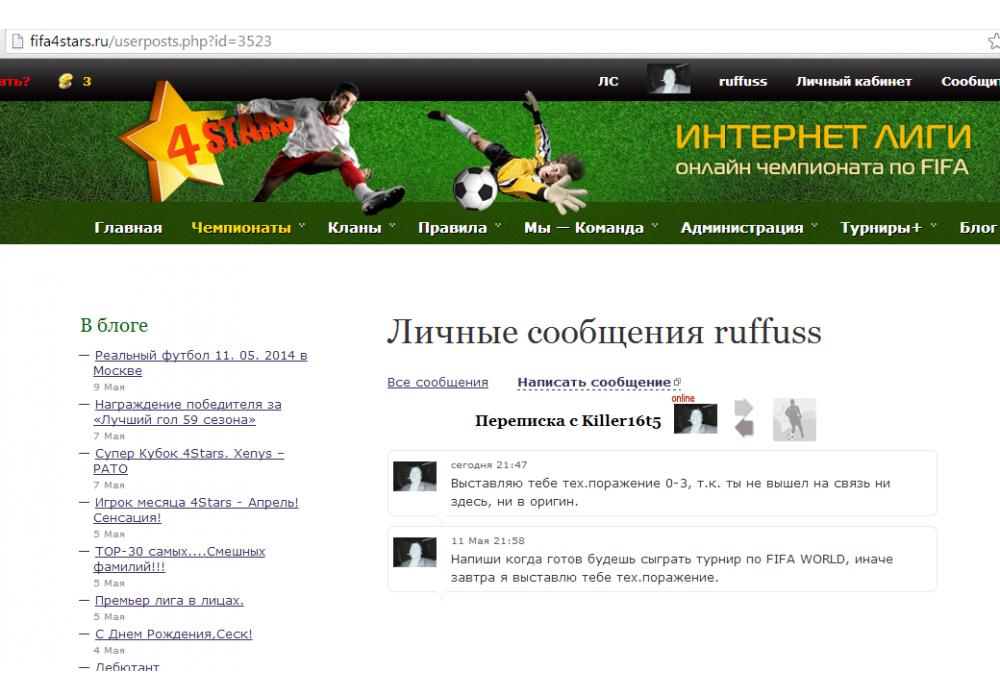
Task: Click the Написать сообщение link
Action: point(594,382)
